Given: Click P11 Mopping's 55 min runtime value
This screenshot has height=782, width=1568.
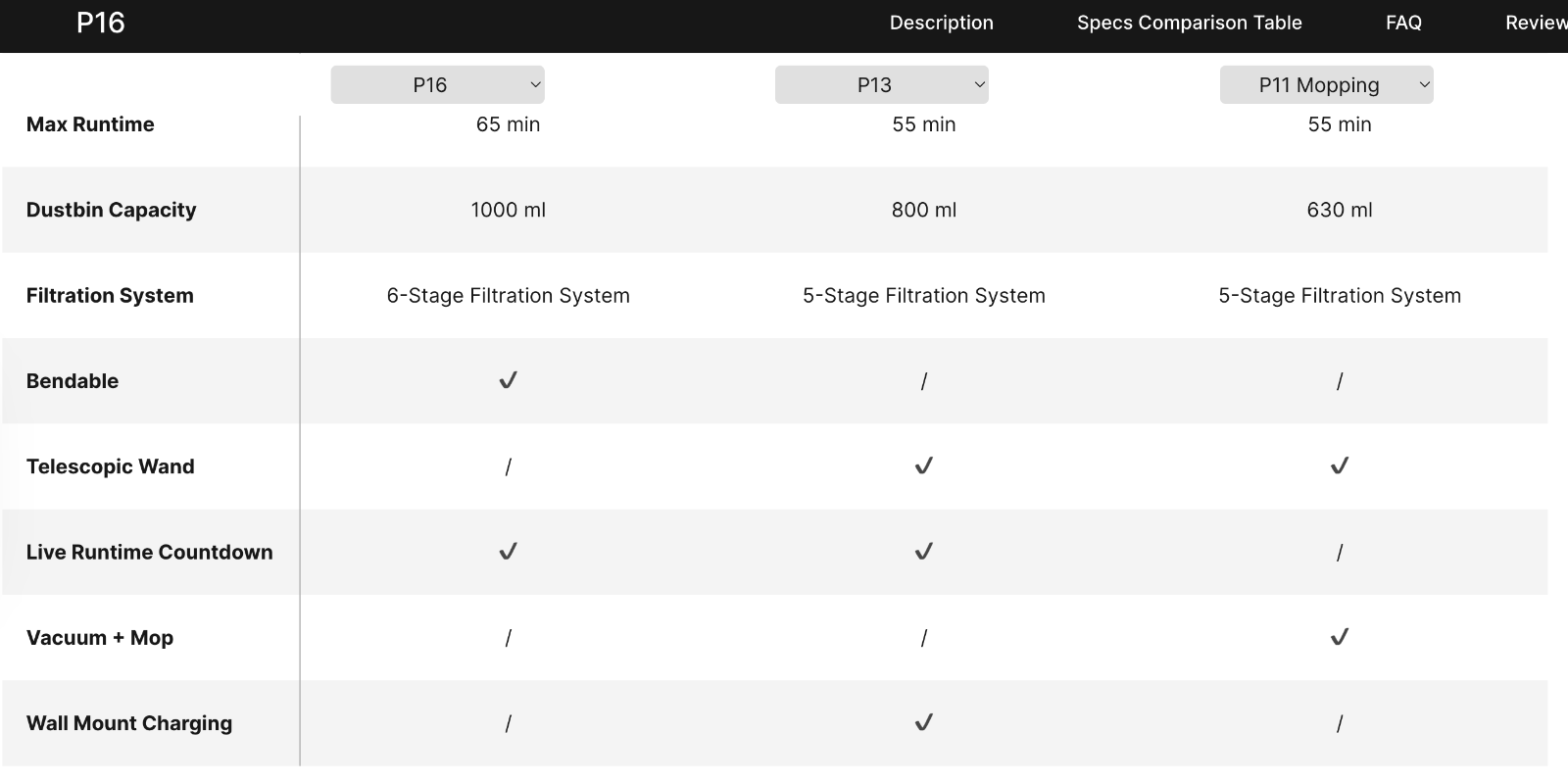Looking at the screenshot, I should tap(1339, 124).
